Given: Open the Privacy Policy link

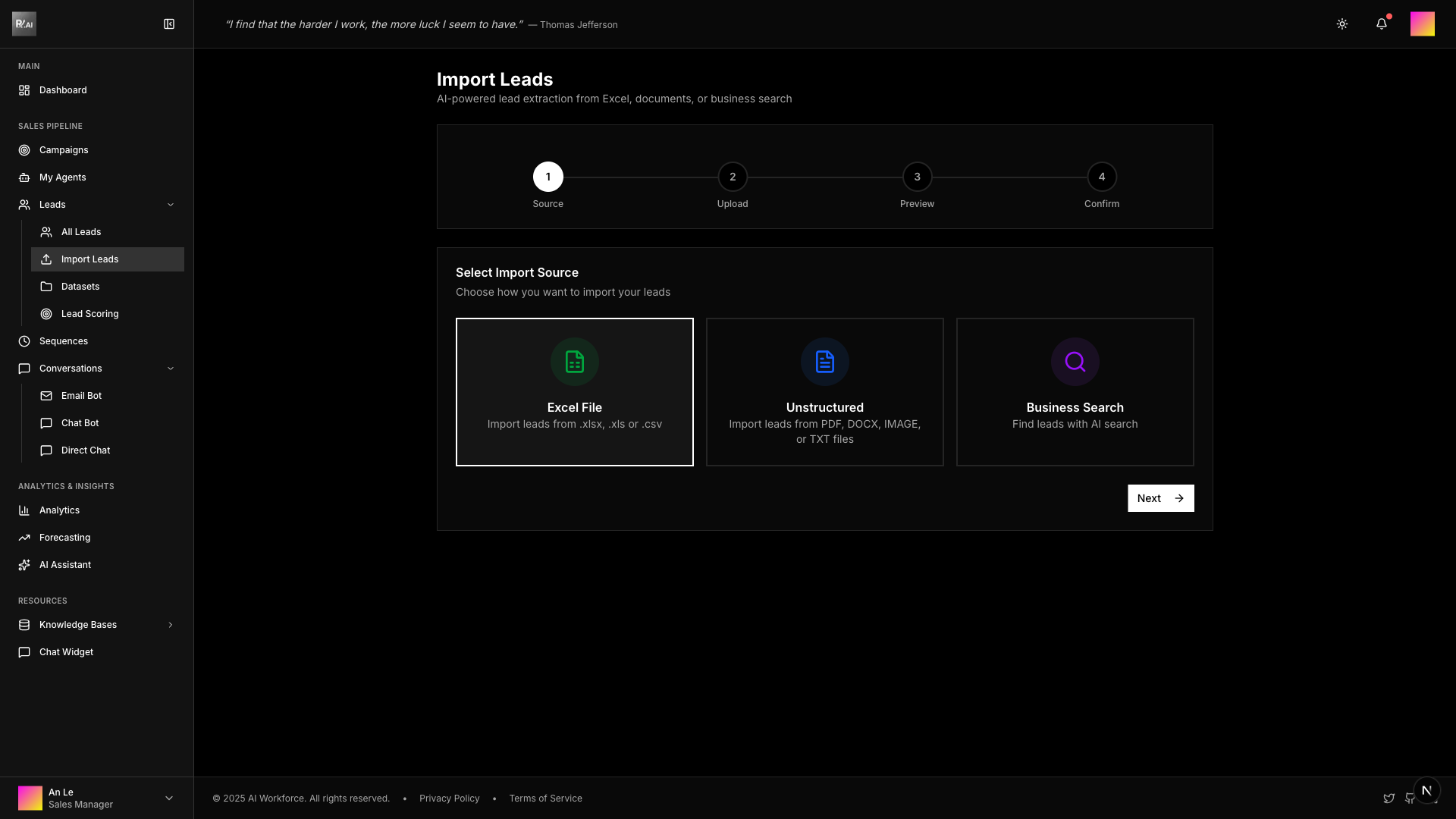Looking at the screenshot, I should (449, 799).
